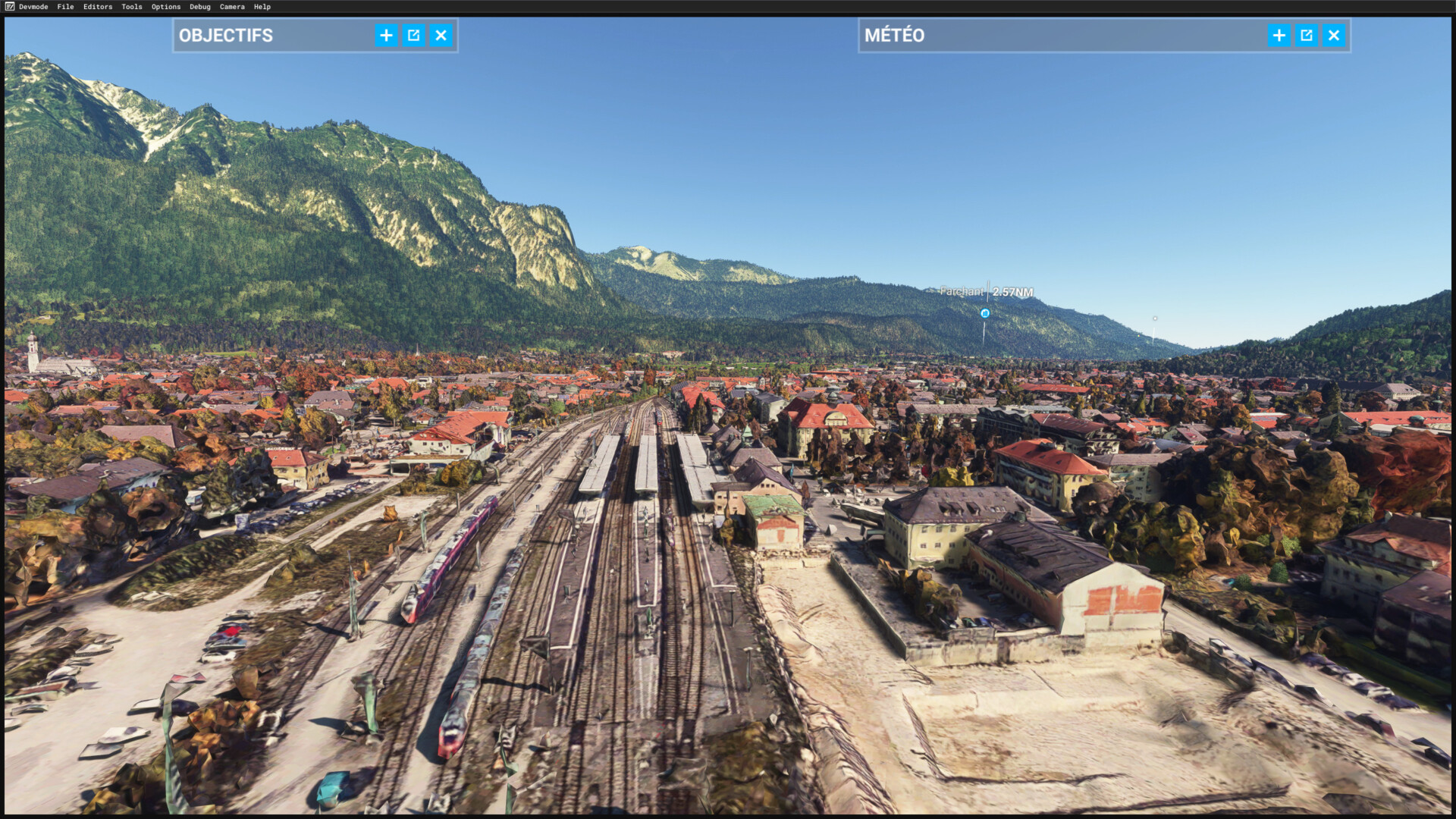
Task: Pop out the MÉTÉO panel into a window
Action: 1306,36
